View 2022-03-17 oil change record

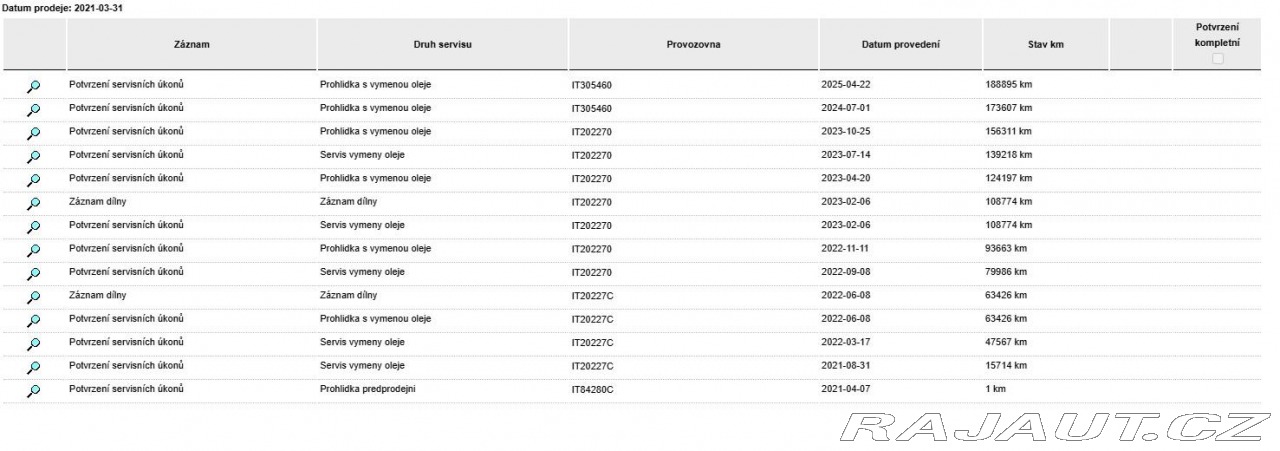(34, 344)
